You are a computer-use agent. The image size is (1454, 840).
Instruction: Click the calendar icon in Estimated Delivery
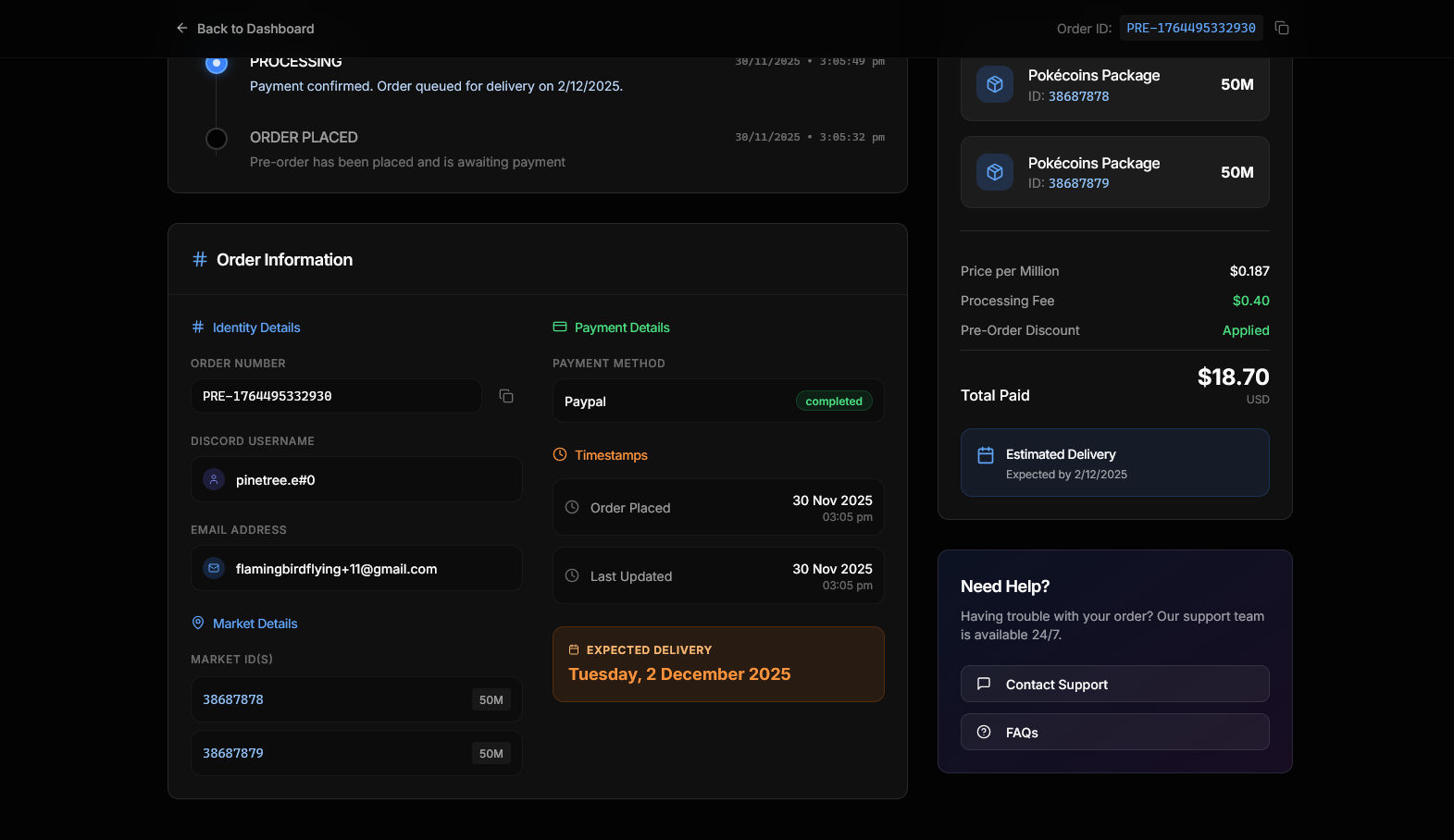tap(986, 455)
